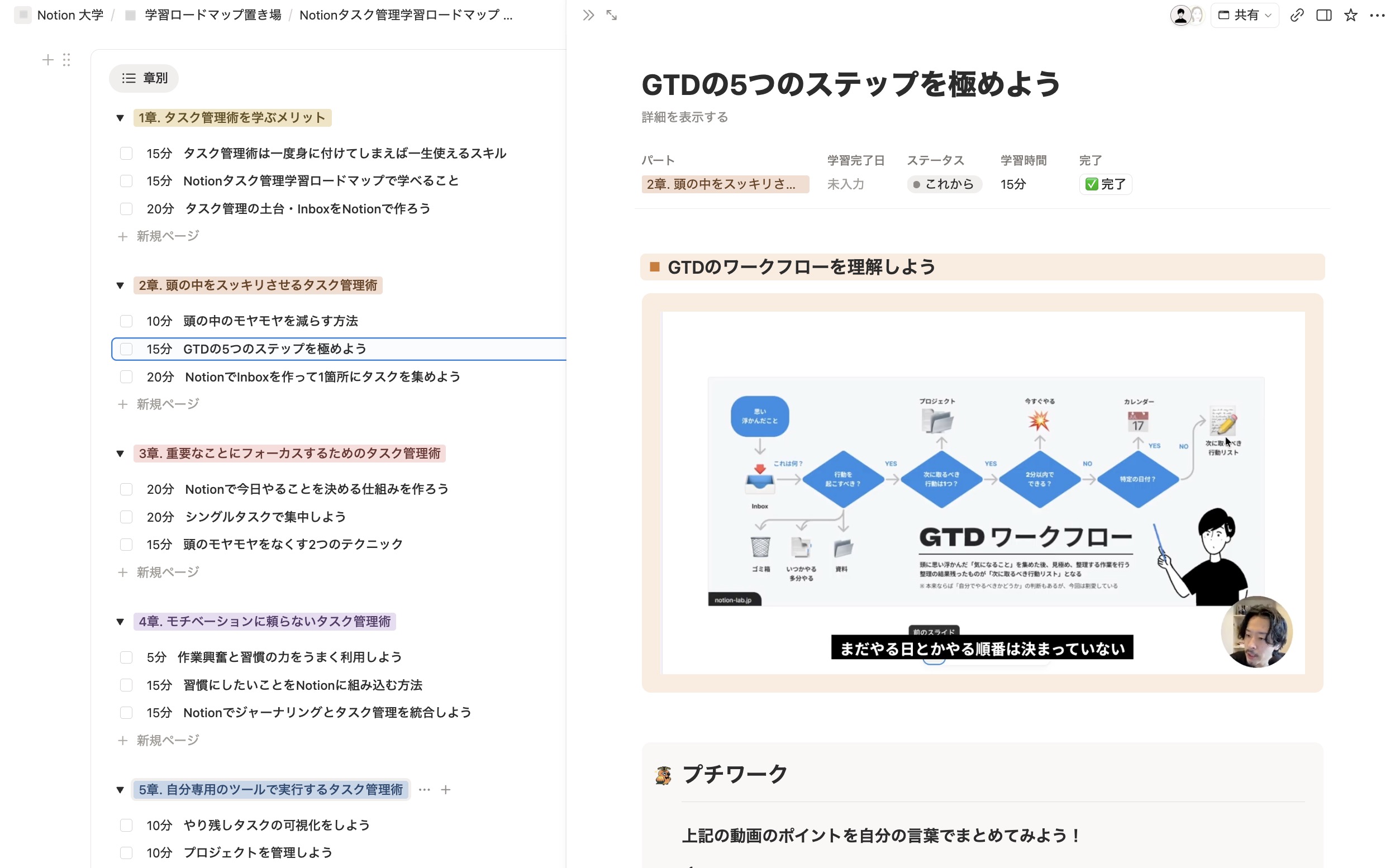Open the page in full view icon
Viewport: 1390px width, 868px height.
[611, 16]
